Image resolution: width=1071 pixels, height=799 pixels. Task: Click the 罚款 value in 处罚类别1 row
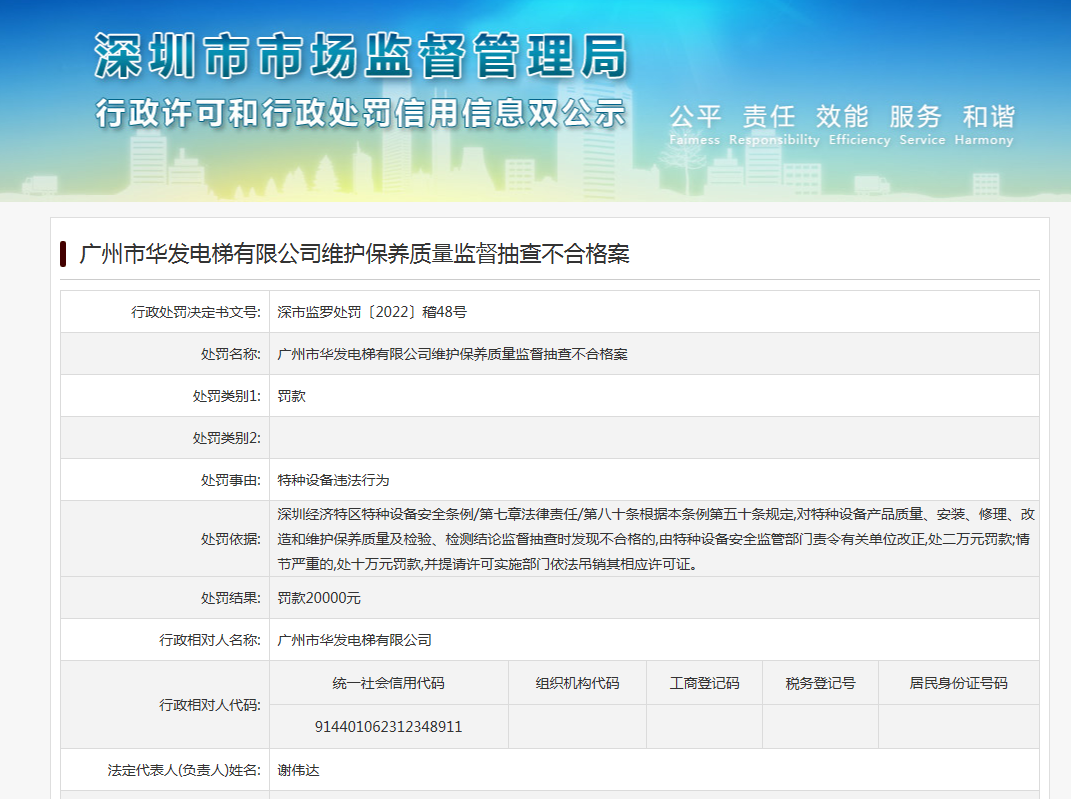[292, 396]
